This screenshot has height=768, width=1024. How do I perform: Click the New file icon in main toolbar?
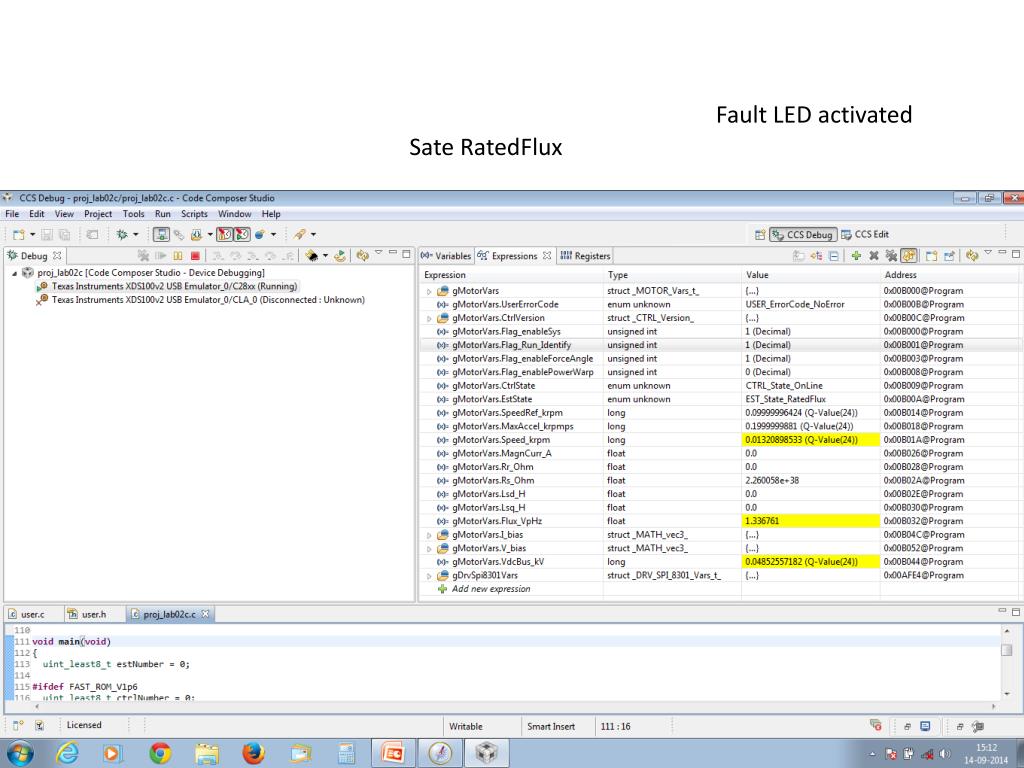point(19,234)
